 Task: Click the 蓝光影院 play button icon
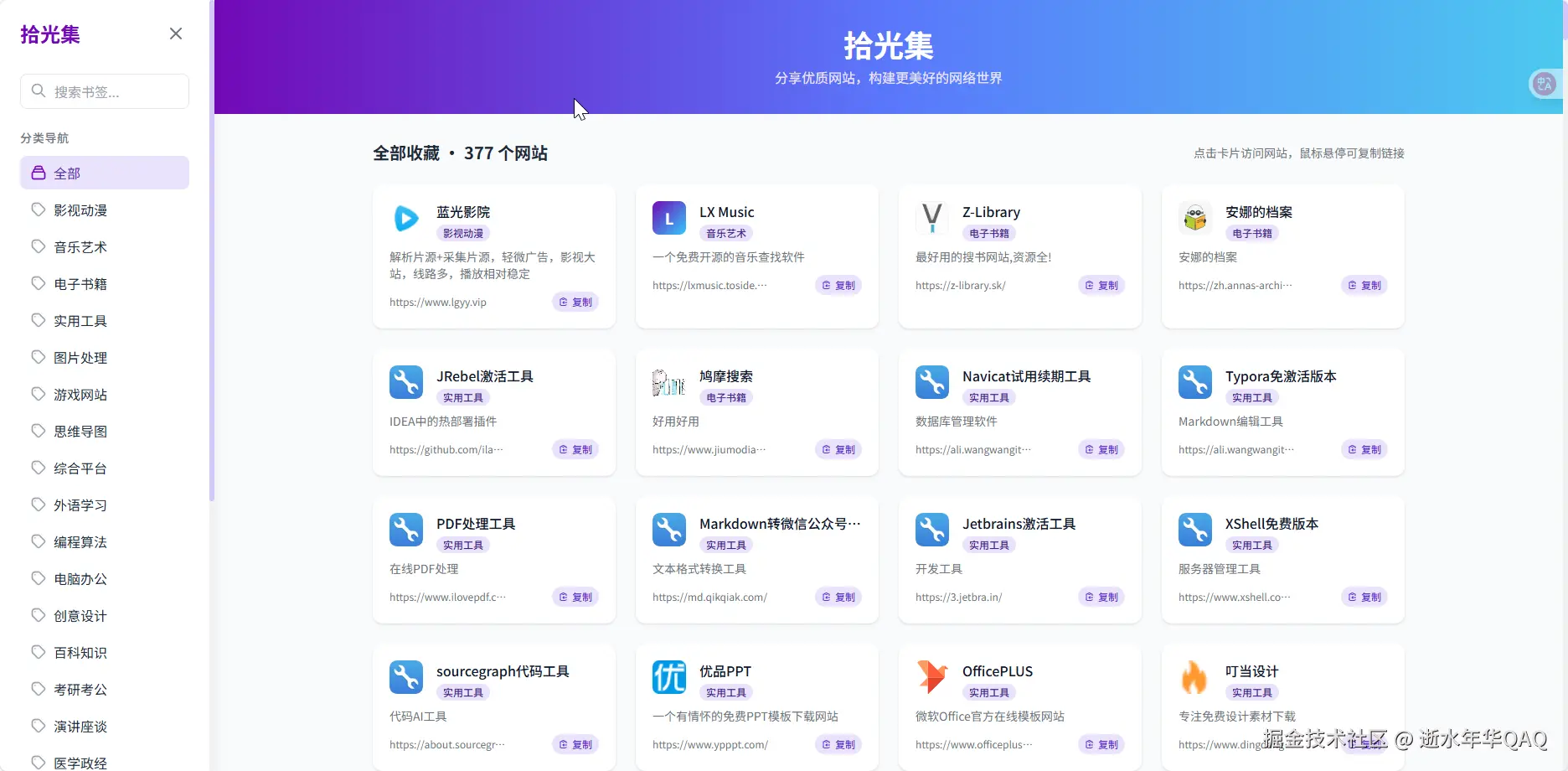pos(406,219)
